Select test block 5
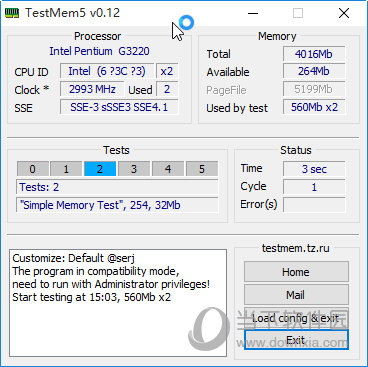 point(202,169)
